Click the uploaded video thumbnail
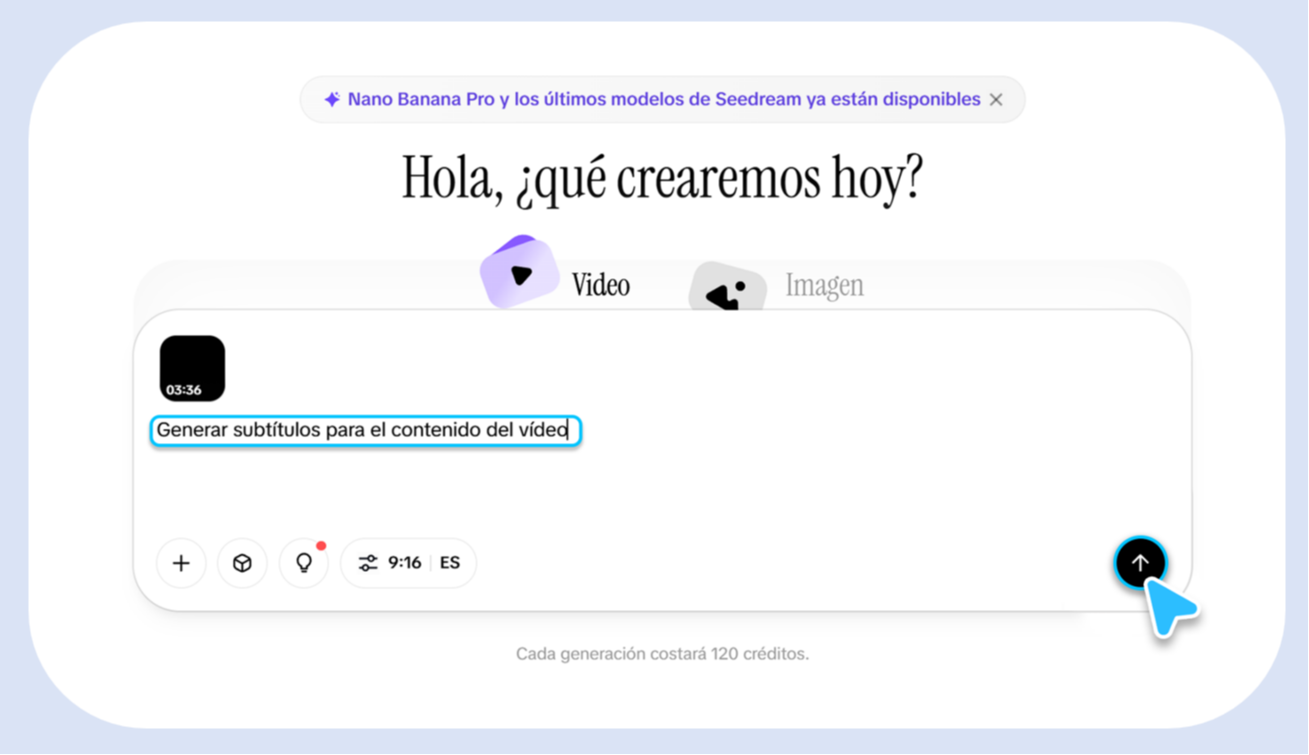Viewport: 1309px width, 755px height. pos(192,367)
